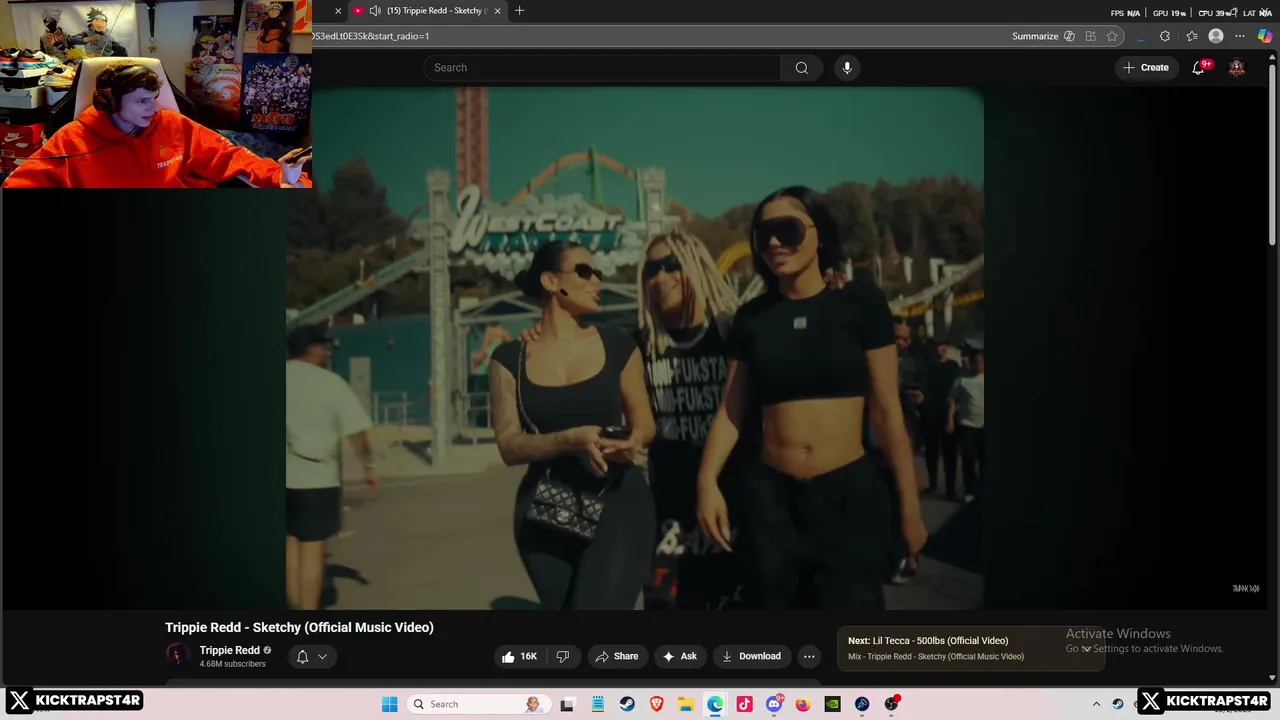Open Steam from the taskbar

click(627, 704)
